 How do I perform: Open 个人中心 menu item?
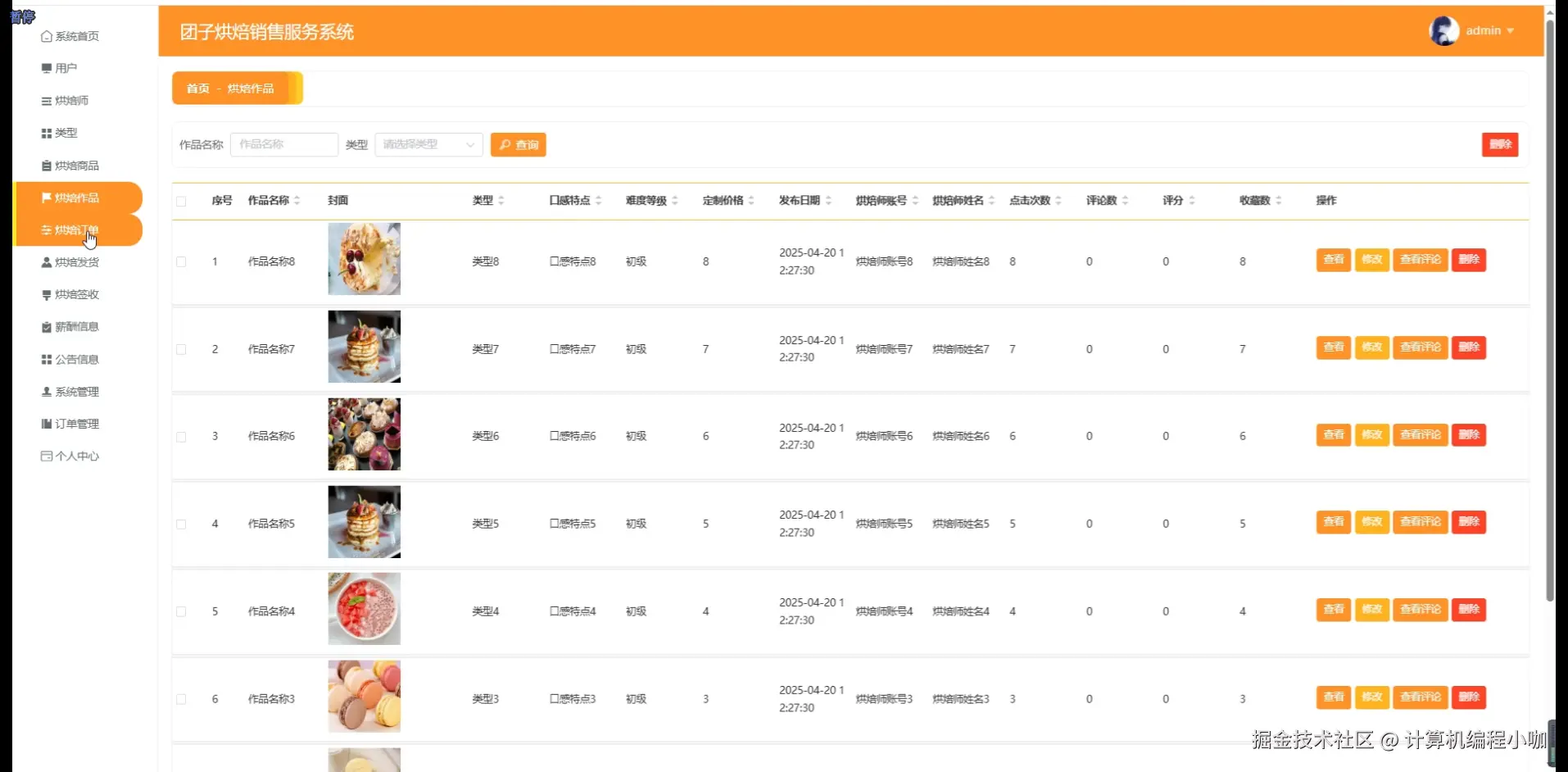click(x=78, y=456)
